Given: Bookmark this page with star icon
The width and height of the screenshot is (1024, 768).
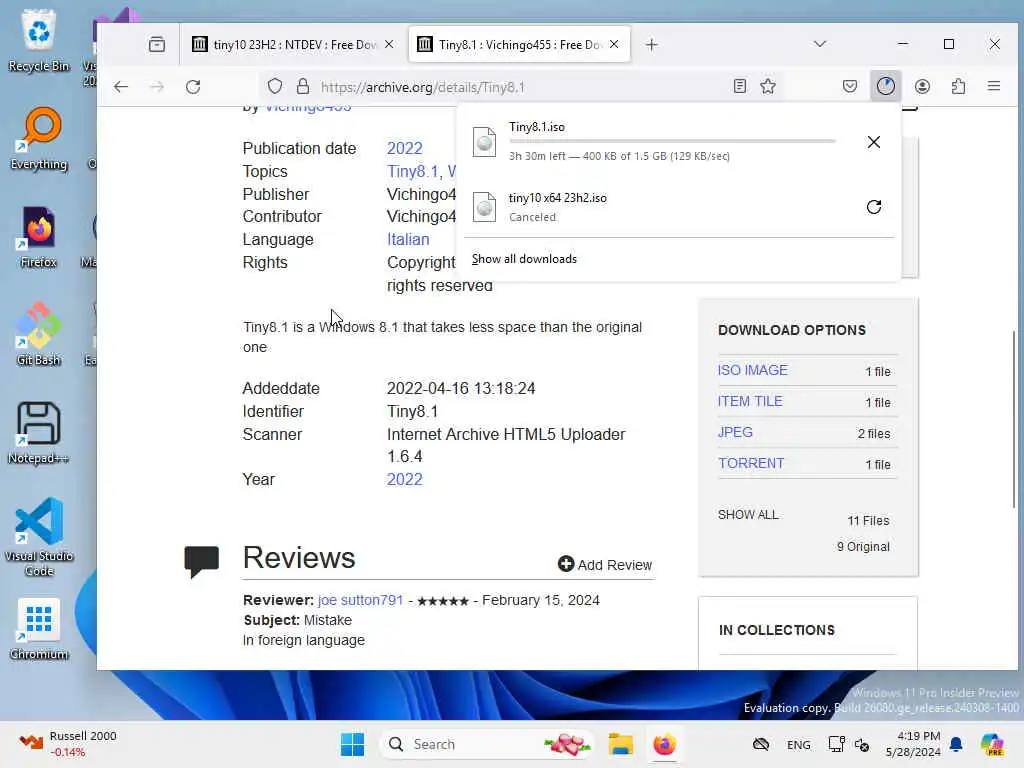Looking at the screenshot, I should click(x=768, y=86).
